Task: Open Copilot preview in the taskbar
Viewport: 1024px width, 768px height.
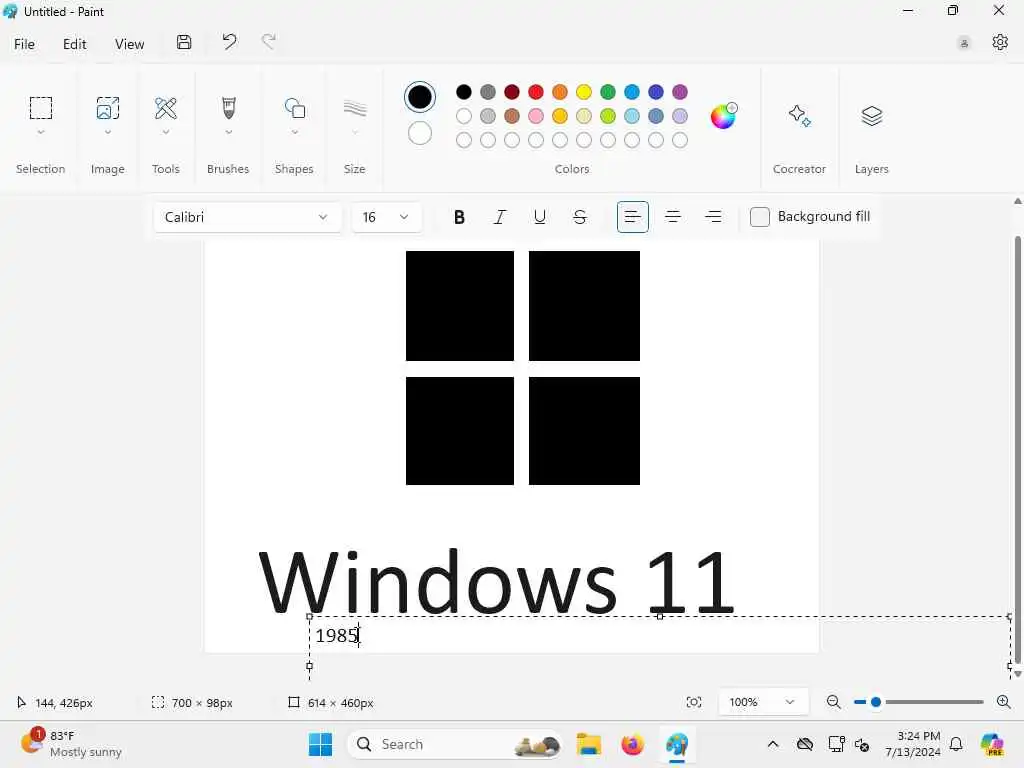Action: pos(992,744)
